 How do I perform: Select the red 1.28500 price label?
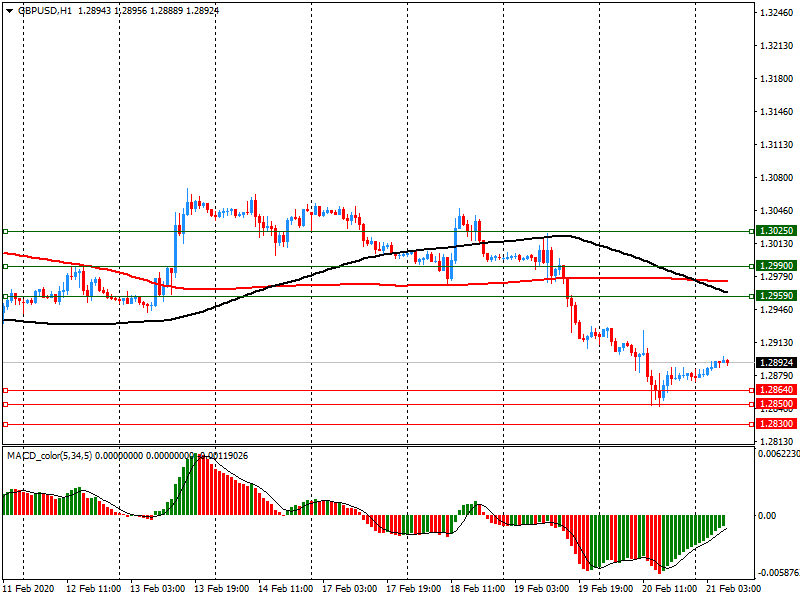(x=776, y=404)
